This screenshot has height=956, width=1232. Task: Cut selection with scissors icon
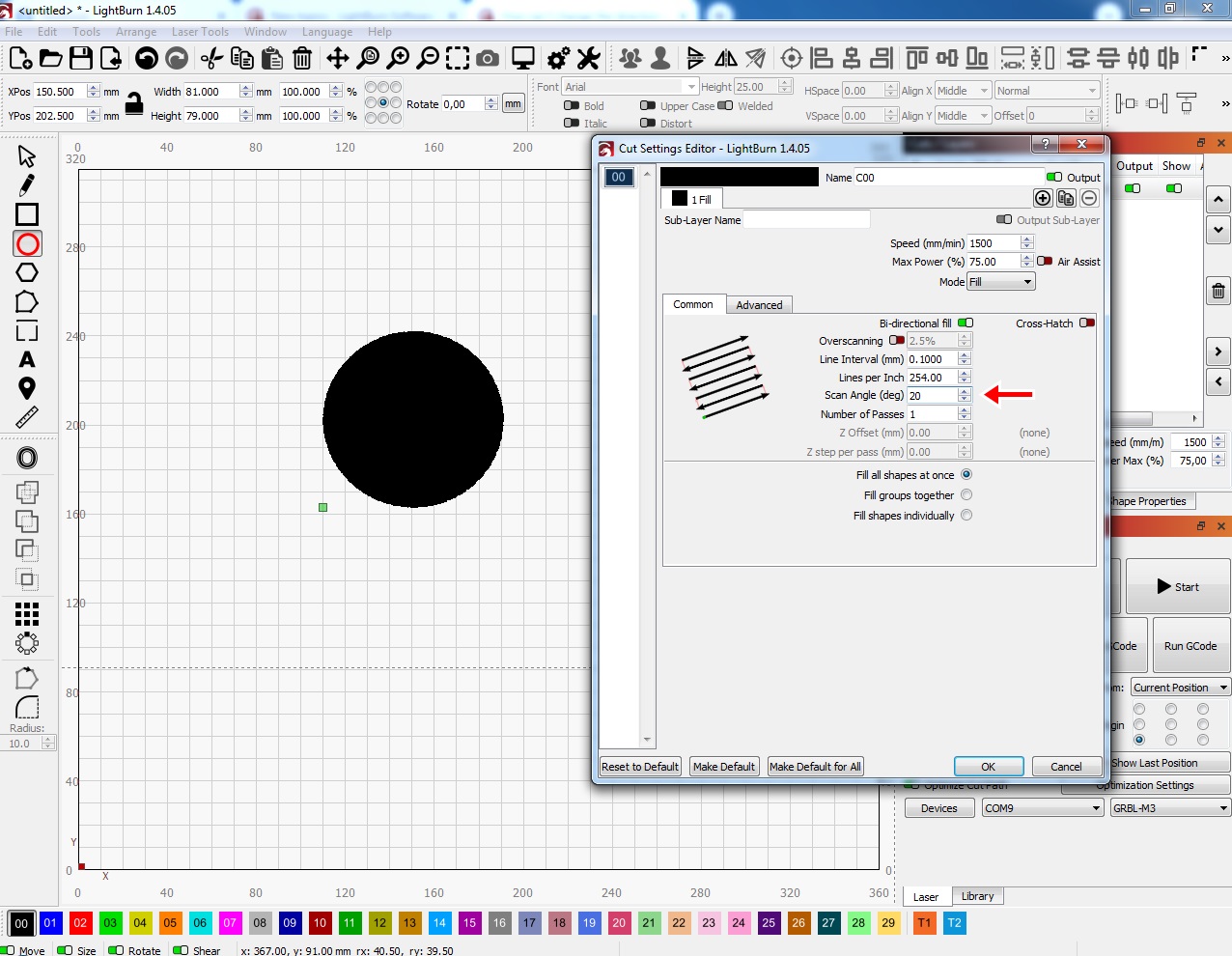point(211,59)
